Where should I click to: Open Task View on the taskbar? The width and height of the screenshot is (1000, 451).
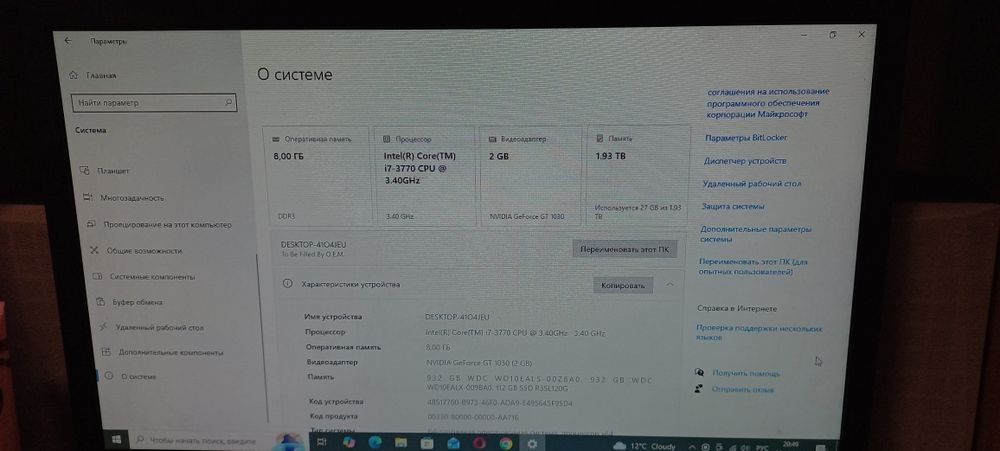click(321, 441)
